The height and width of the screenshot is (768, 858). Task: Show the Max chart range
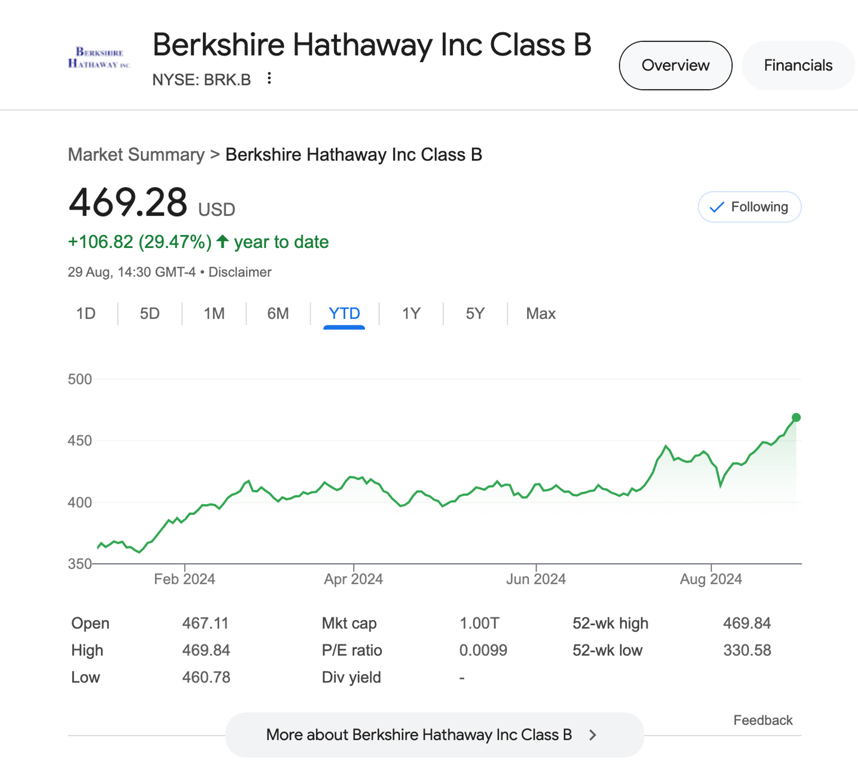541,314
